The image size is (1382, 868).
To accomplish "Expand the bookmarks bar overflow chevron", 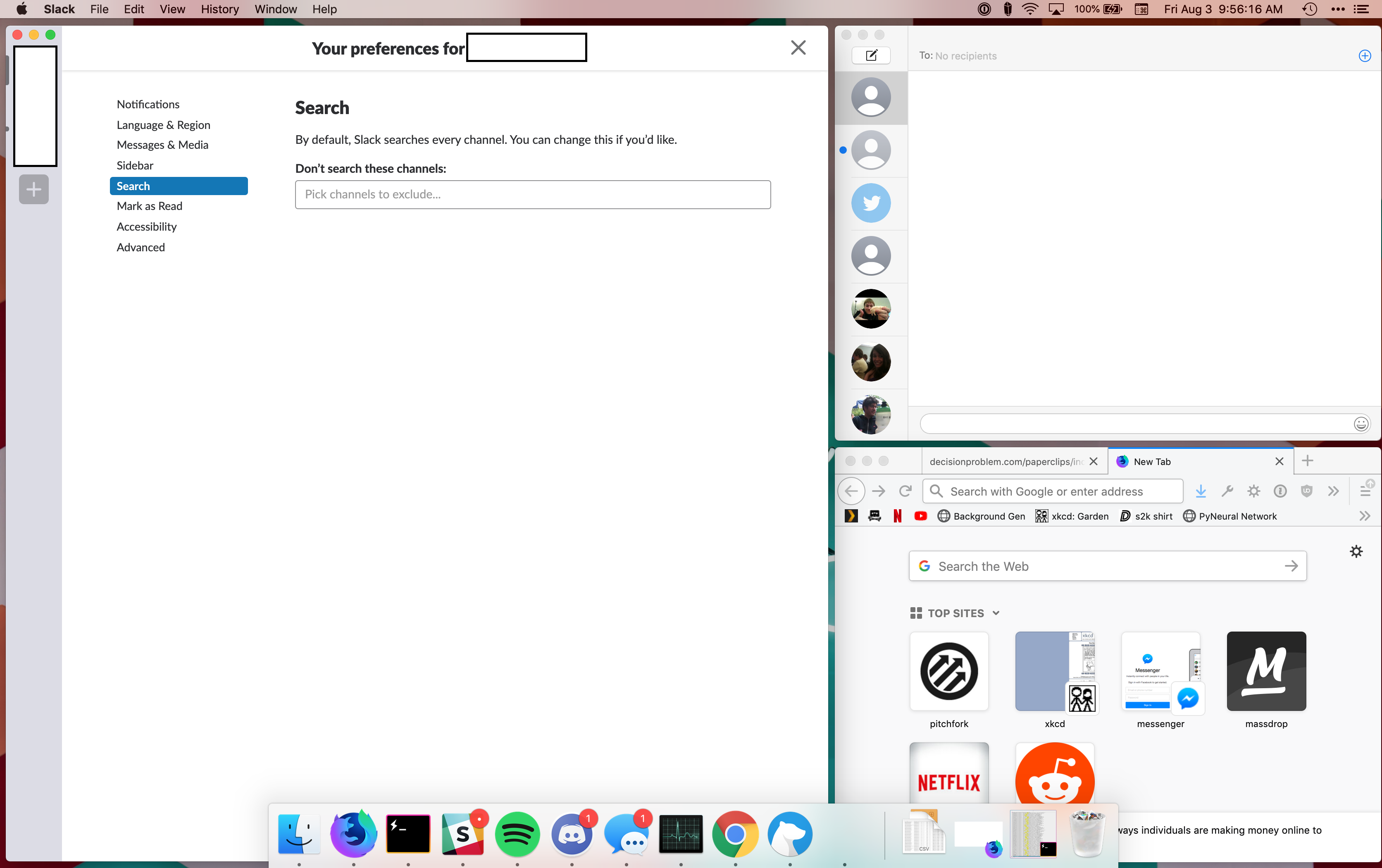I will tap(1365, 515).
